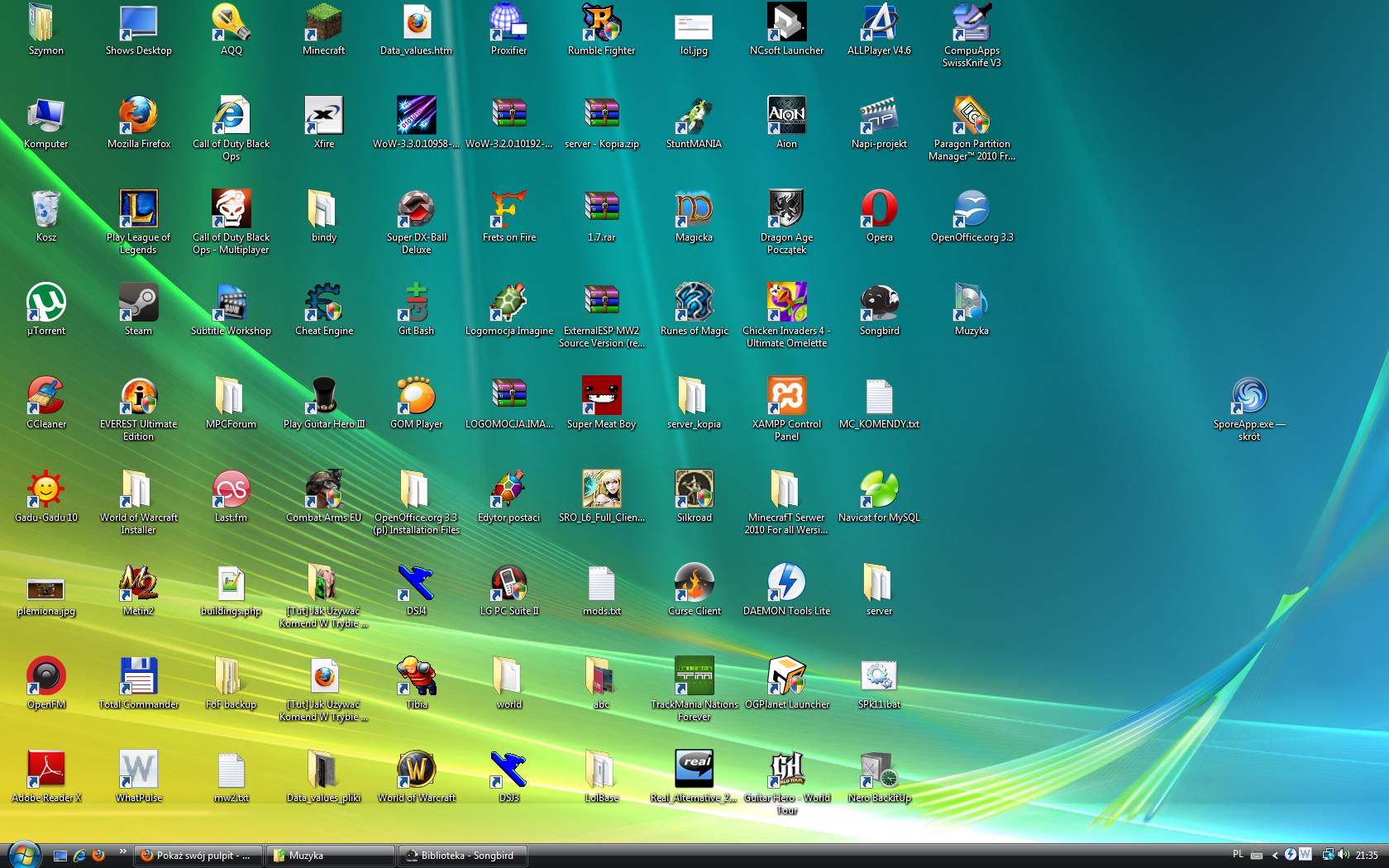Switch to Biblioteka - Songbird taskbar button
The height and width of the screenshot is (868, 1389).
(x=463, y=856)
